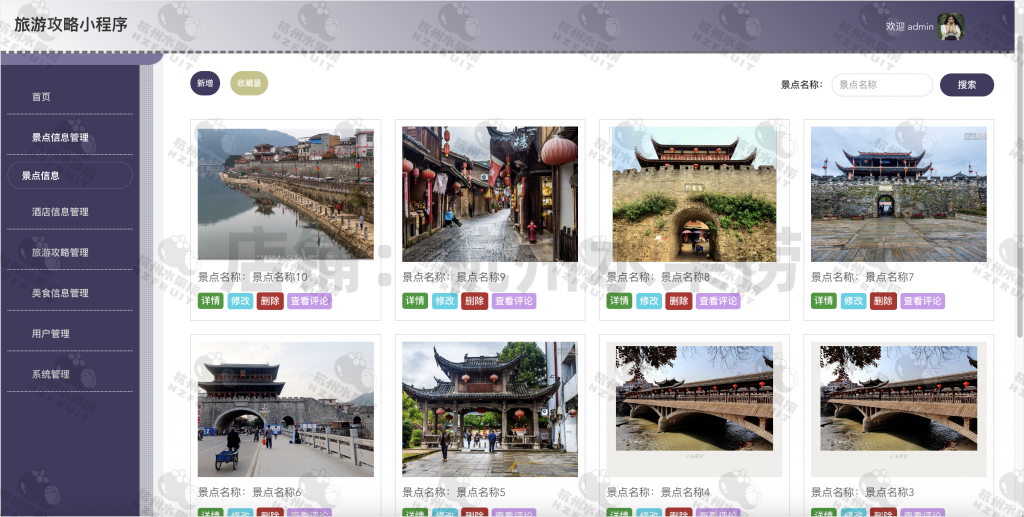Click the 搜索 button

[967, 85]
